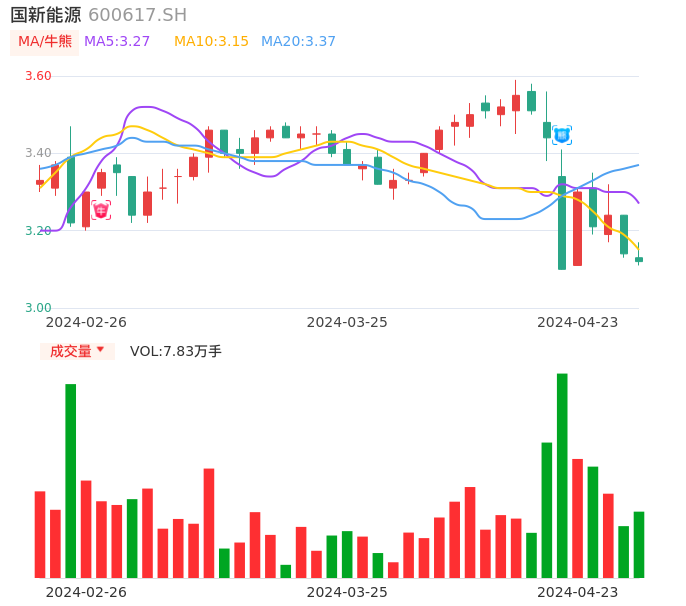This screenshot has width=686, height=606.
Task: Click the pink bull marker icon on chart
Action: (x=101, y=210)
